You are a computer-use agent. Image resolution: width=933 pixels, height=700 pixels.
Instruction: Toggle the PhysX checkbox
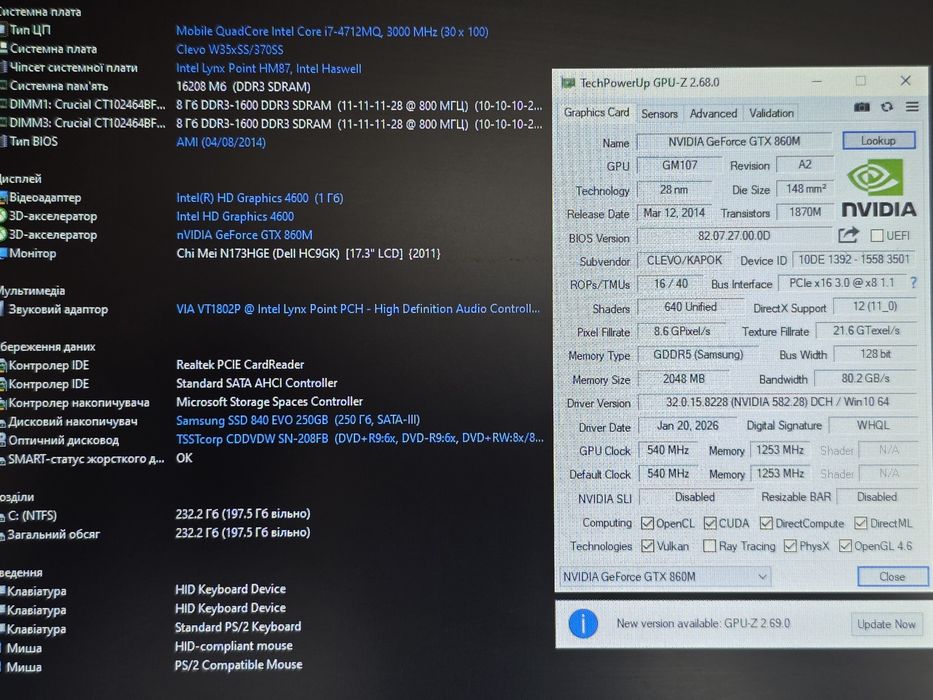(x=790, y=546)
